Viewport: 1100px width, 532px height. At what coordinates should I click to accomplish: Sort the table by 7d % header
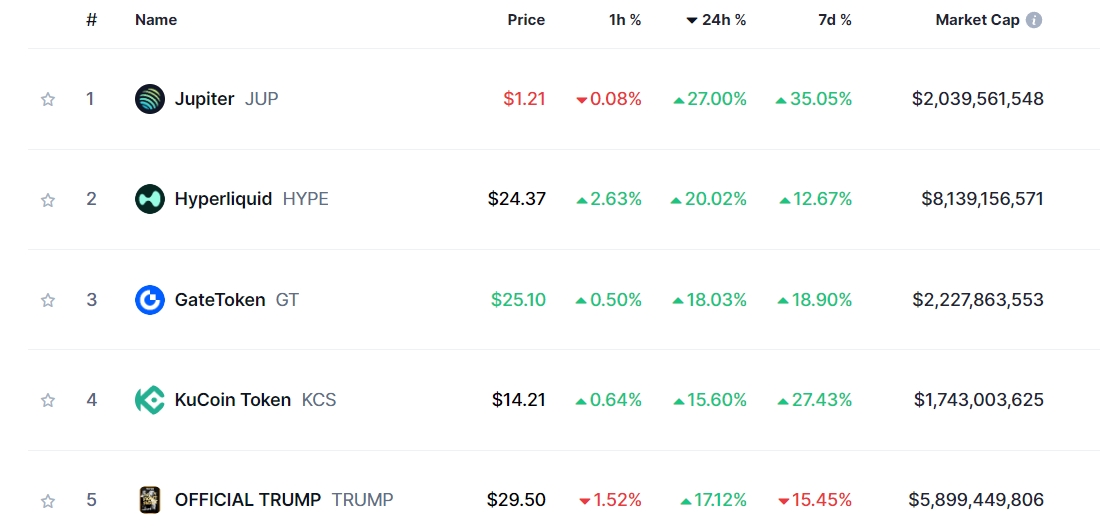pos(835,20)
